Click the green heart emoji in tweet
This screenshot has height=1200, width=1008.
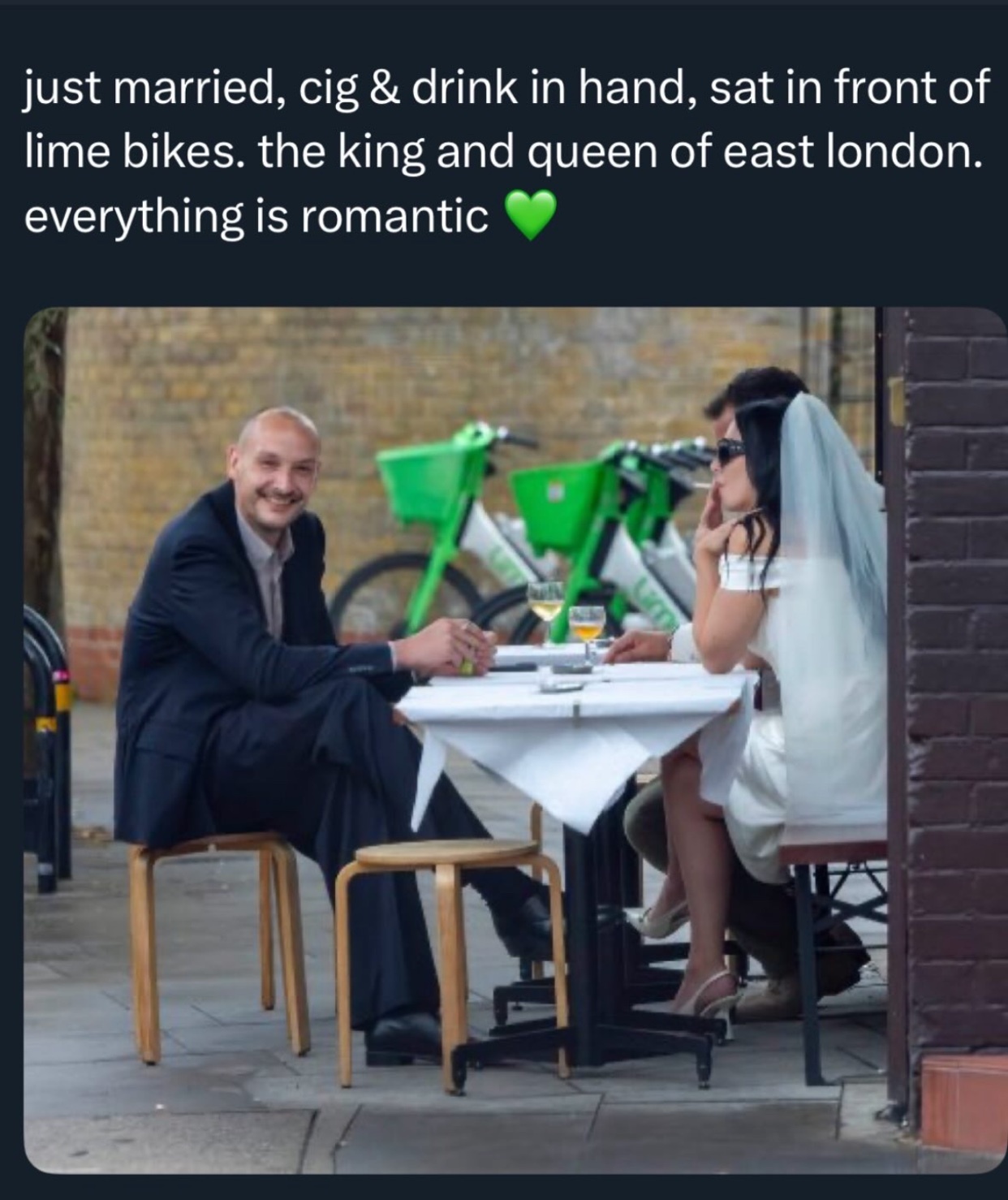531,215
